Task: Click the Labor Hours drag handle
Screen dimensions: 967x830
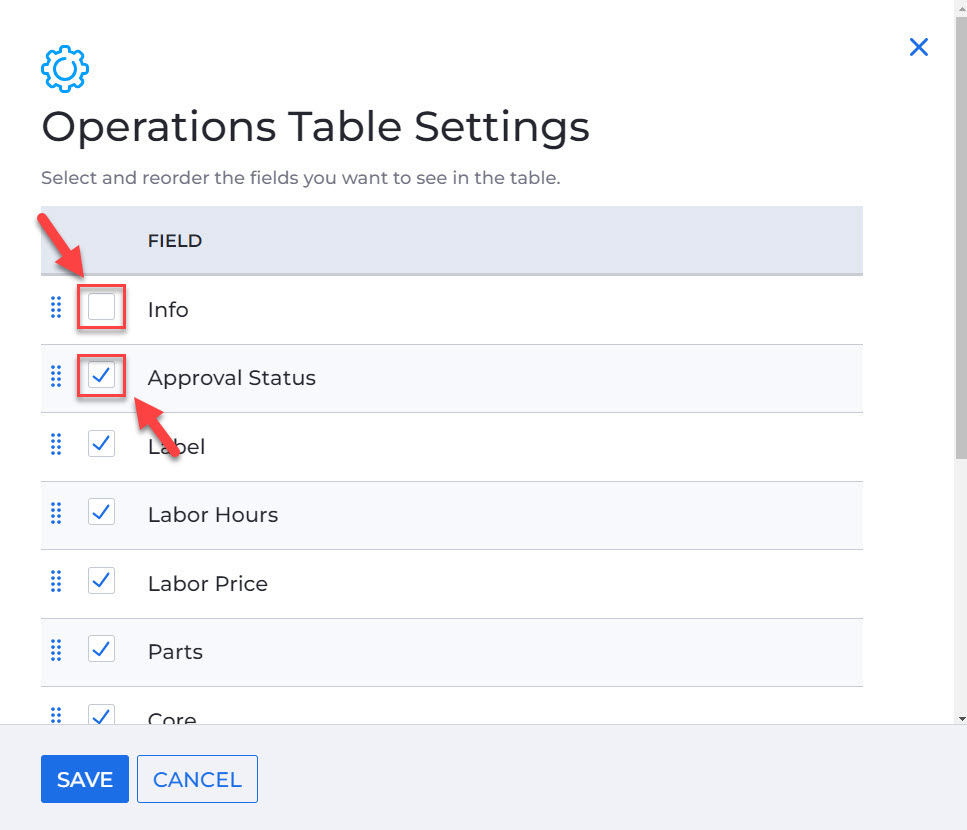Action: [56, 514]
